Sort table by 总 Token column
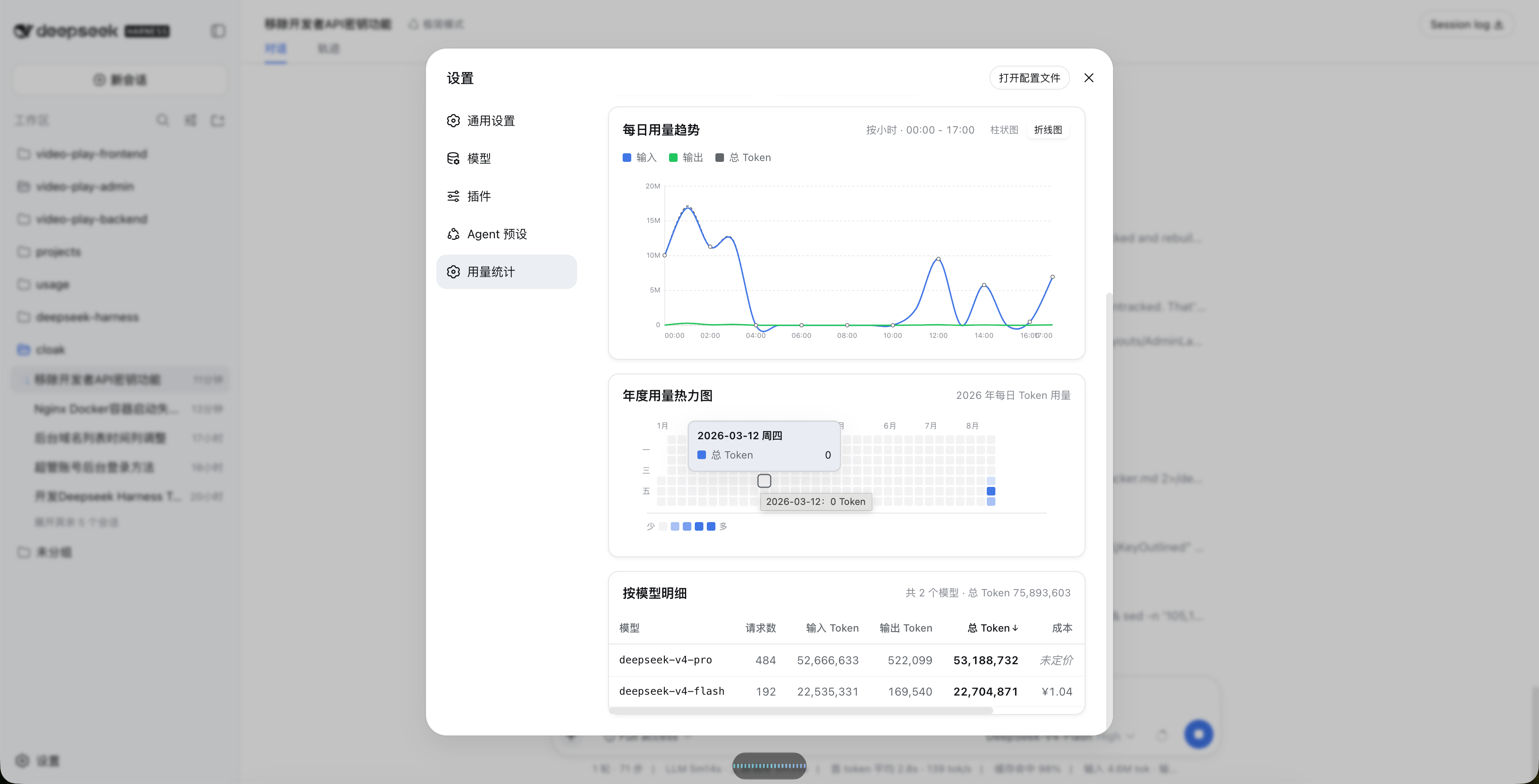The height and width of the screenshot is (784, 1539). tap(992, 628)
